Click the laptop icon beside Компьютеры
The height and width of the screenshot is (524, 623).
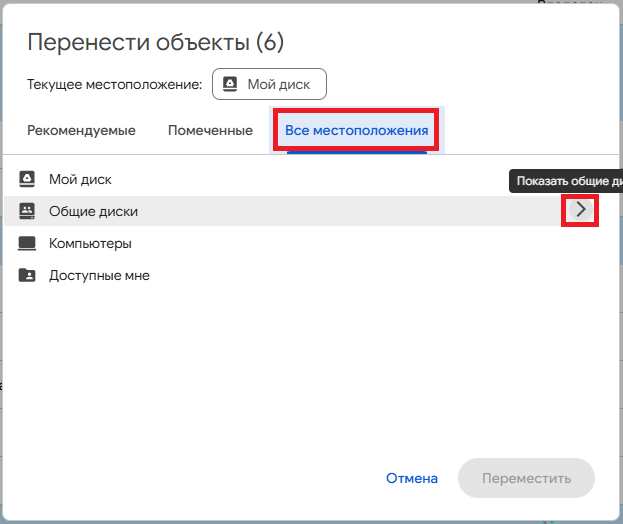point(27,243)
